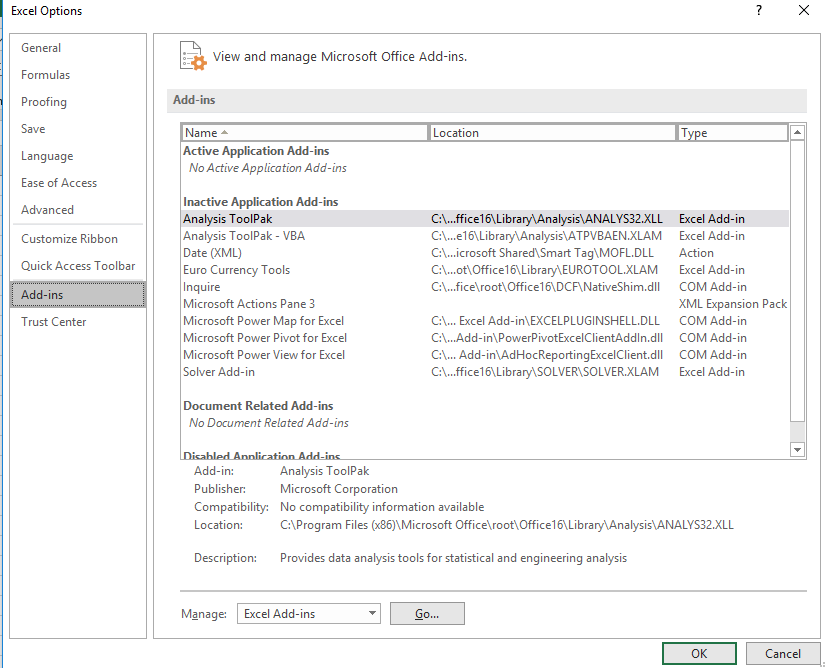Image resolution: width=826 pixels, height=668 pixels.
Task: Click the Active Application Add-ins heading
Action: point(256,151)
